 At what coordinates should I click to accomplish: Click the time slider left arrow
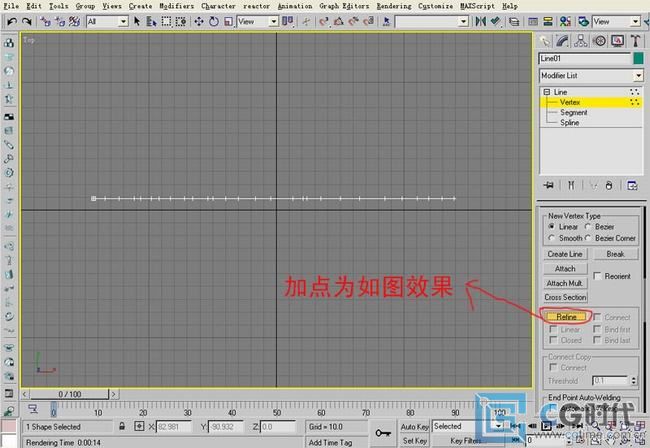25,394
